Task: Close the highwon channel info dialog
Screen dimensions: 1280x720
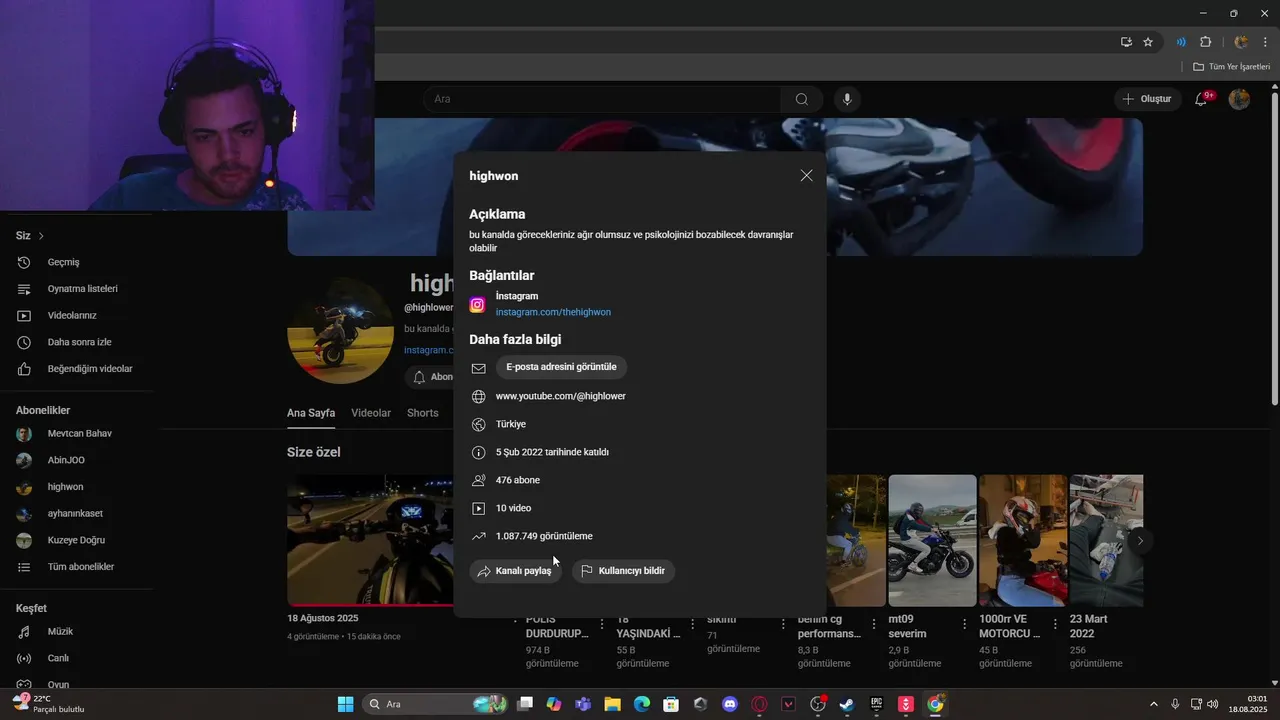Action: [x=806, y=175]
